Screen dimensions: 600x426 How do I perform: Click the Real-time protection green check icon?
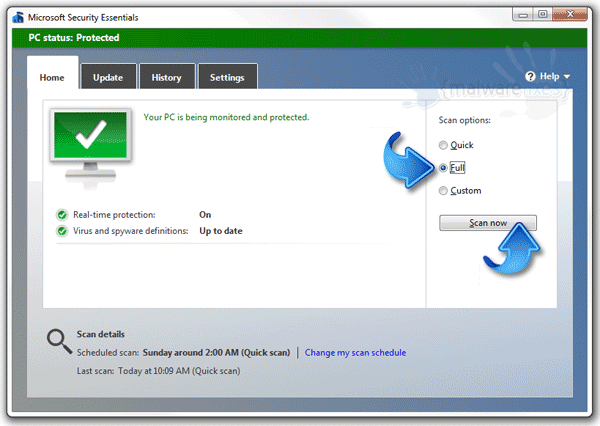pos(62,215)
